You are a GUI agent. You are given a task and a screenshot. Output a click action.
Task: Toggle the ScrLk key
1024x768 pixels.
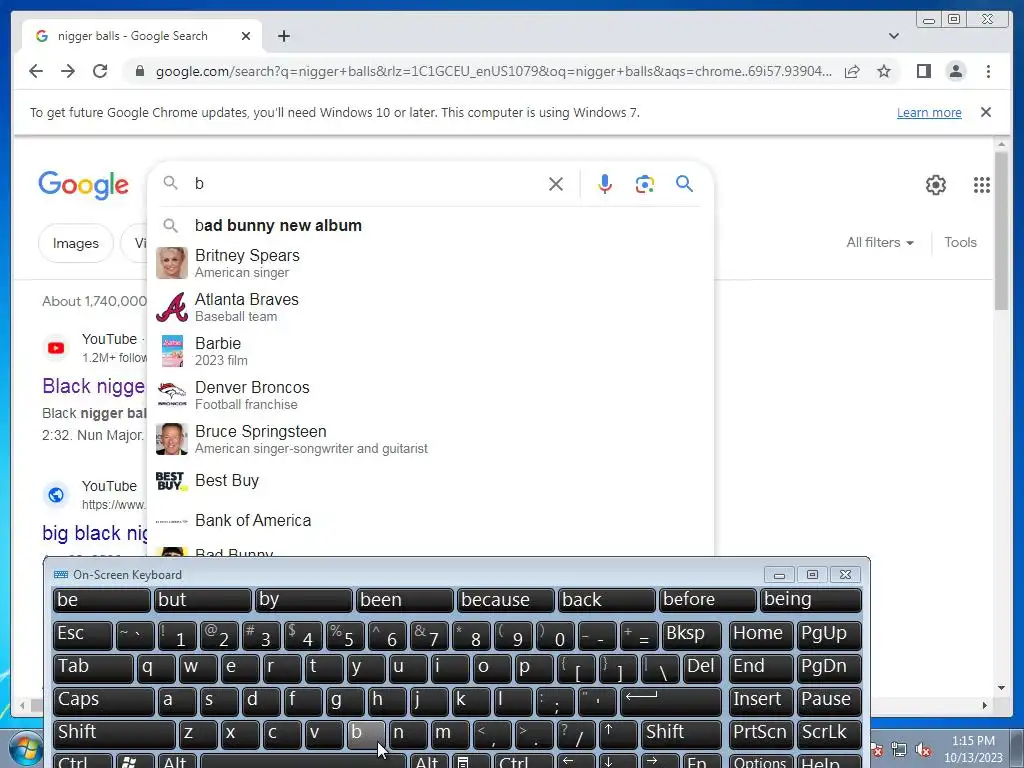(829, 733)
